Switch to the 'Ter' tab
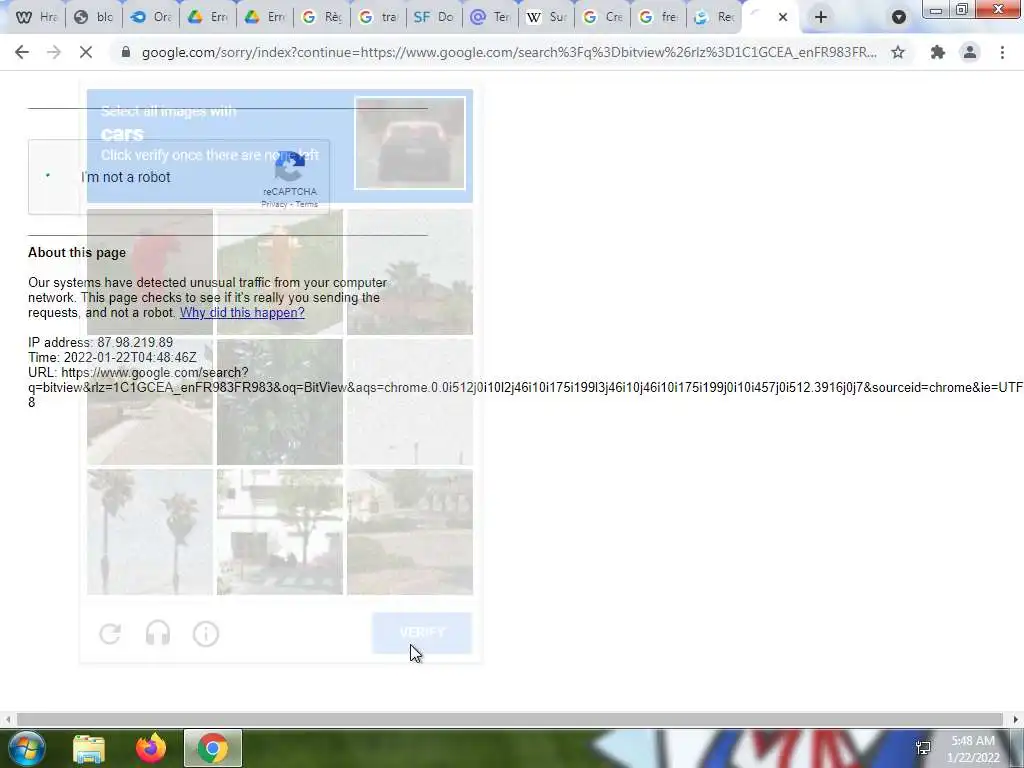Image resolution: width=1024 pixels, height=768 pixels. tap(490, 17)
